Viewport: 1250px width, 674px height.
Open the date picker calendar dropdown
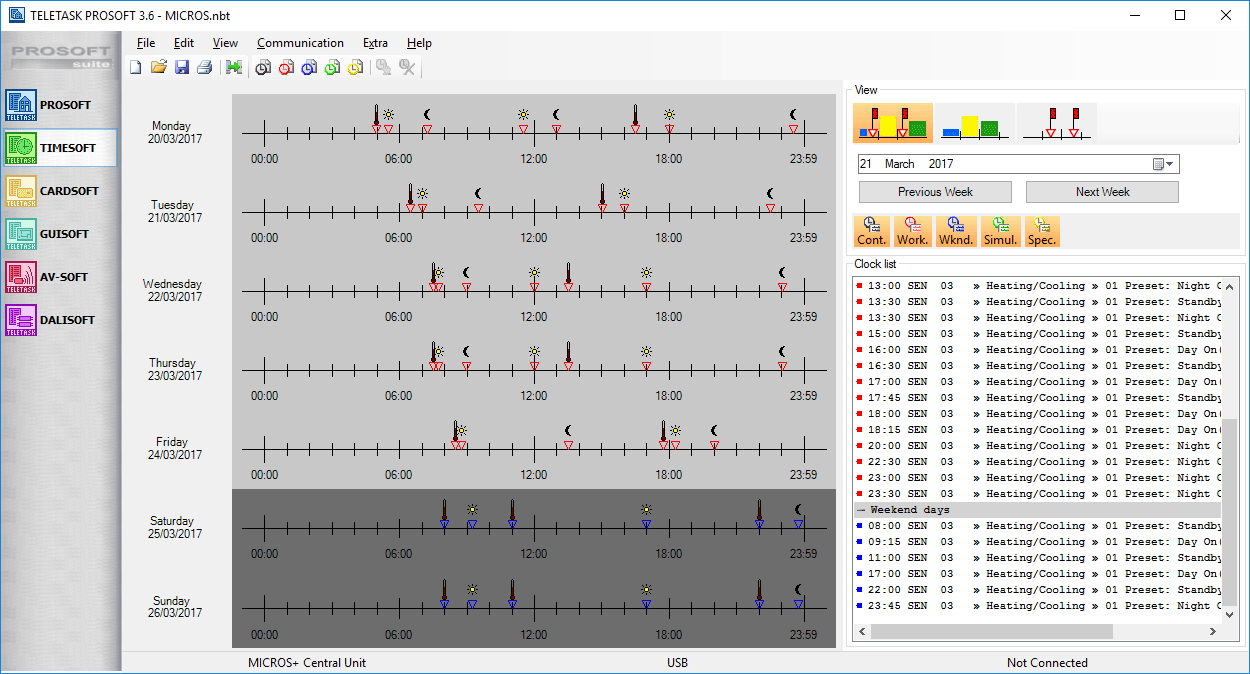pyautogui.click(x=1164, y=164)
